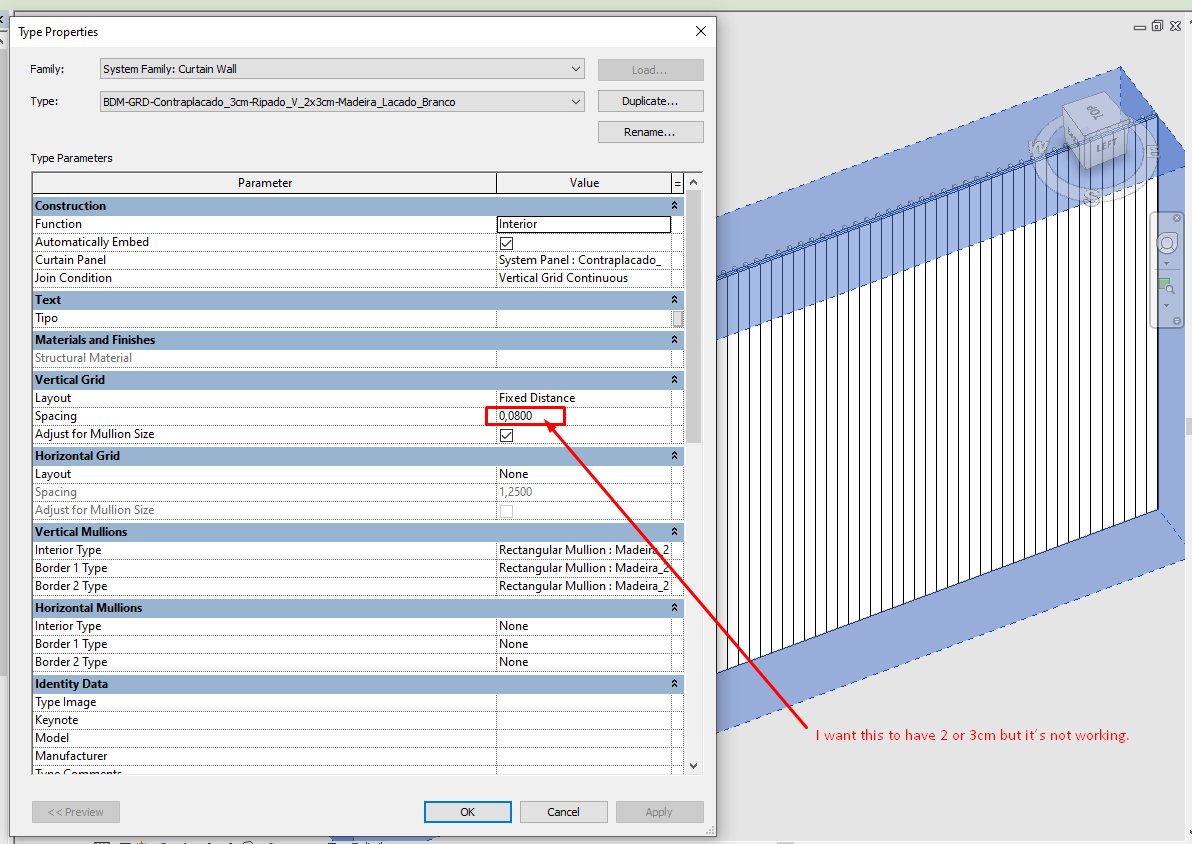Open the Family dropdown showing System Family: Curtain Wall

pyautogui.click(x=576, y=69)
